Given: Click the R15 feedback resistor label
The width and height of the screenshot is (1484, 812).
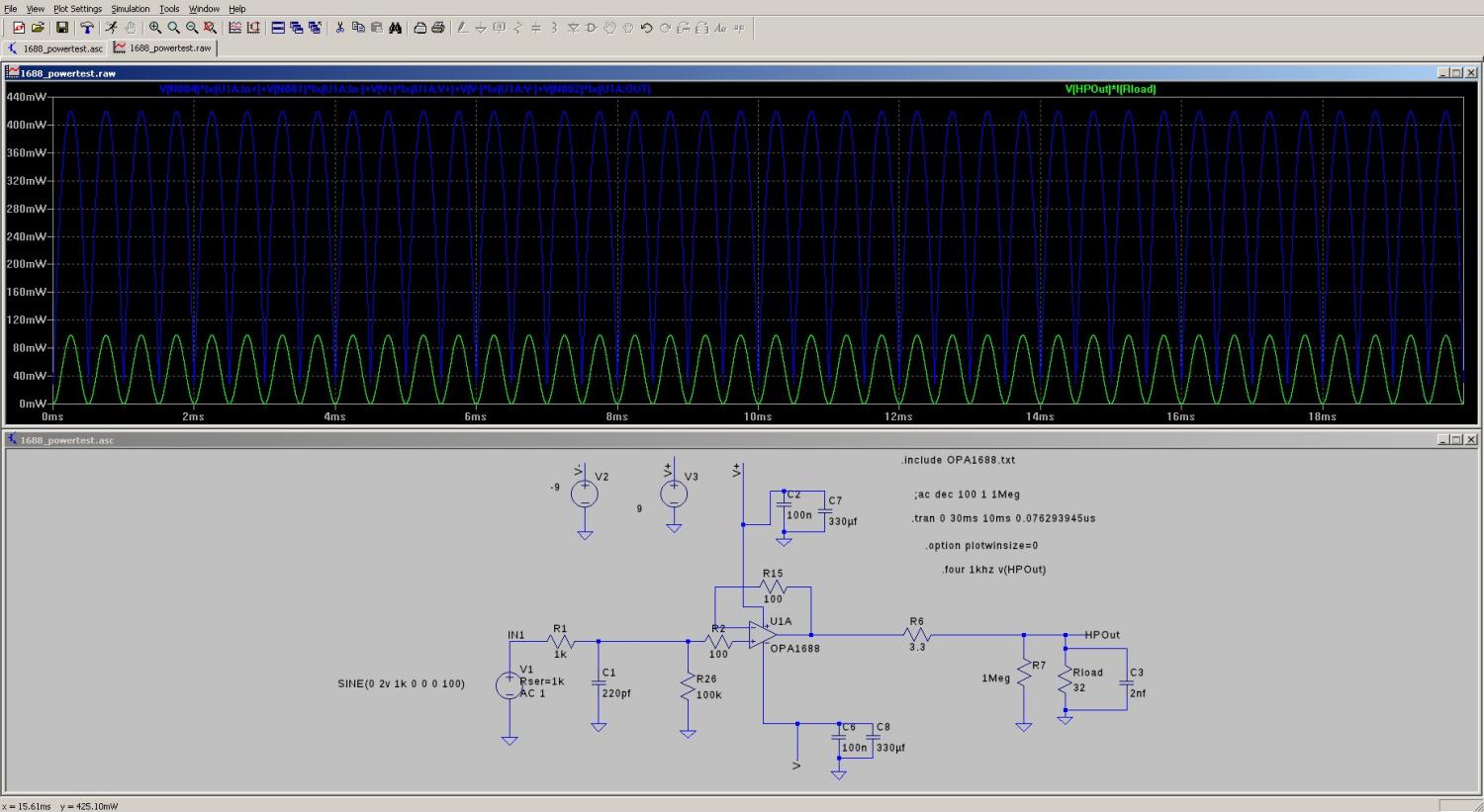Looking at the screenshot, I should click(773, 574).
